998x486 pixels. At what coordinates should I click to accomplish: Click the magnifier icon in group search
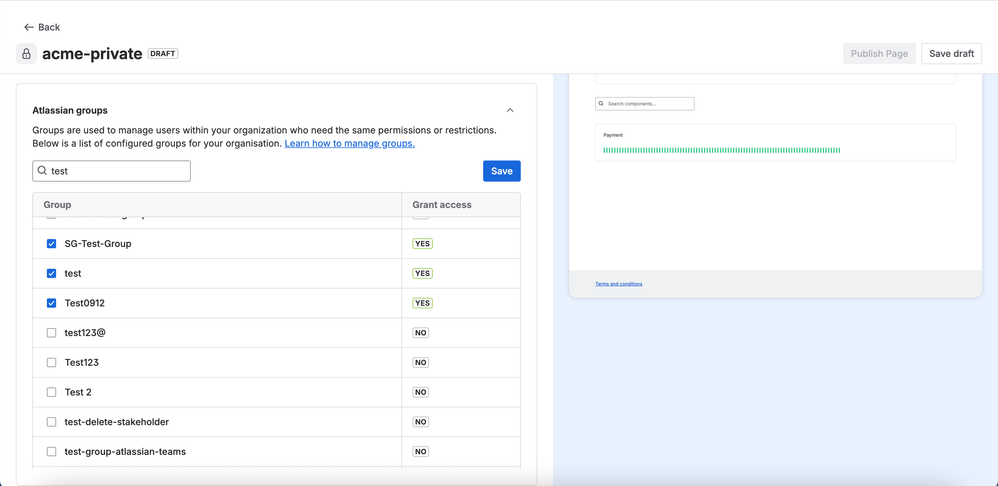[x=43, y=171]
